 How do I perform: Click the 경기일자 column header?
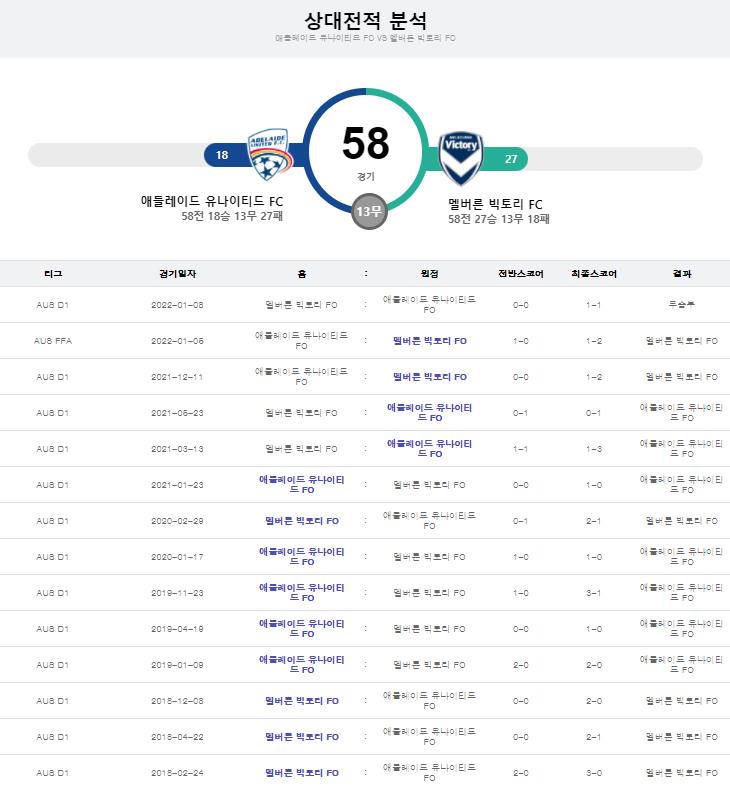pyautogui.click(x=177, y=274)
